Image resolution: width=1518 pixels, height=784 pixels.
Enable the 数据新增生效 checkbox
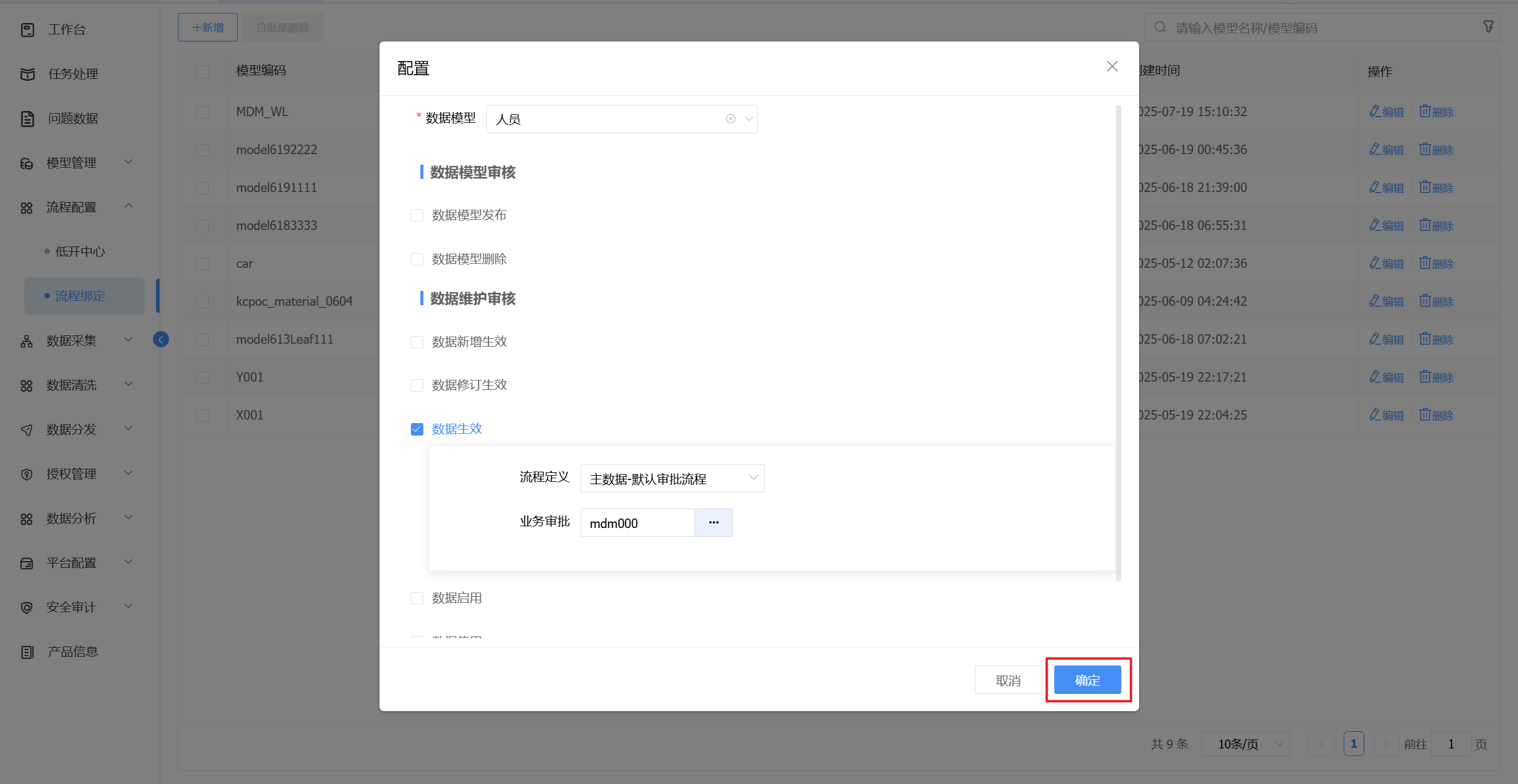tap(417, 342)
